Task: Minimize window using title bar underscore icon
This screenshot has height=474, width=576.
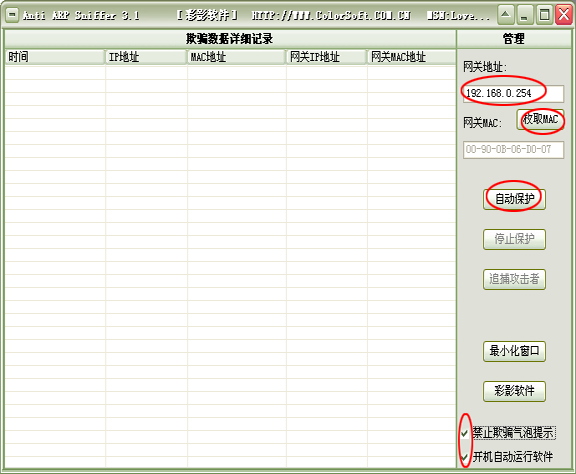Action: [x=525, y=15]
